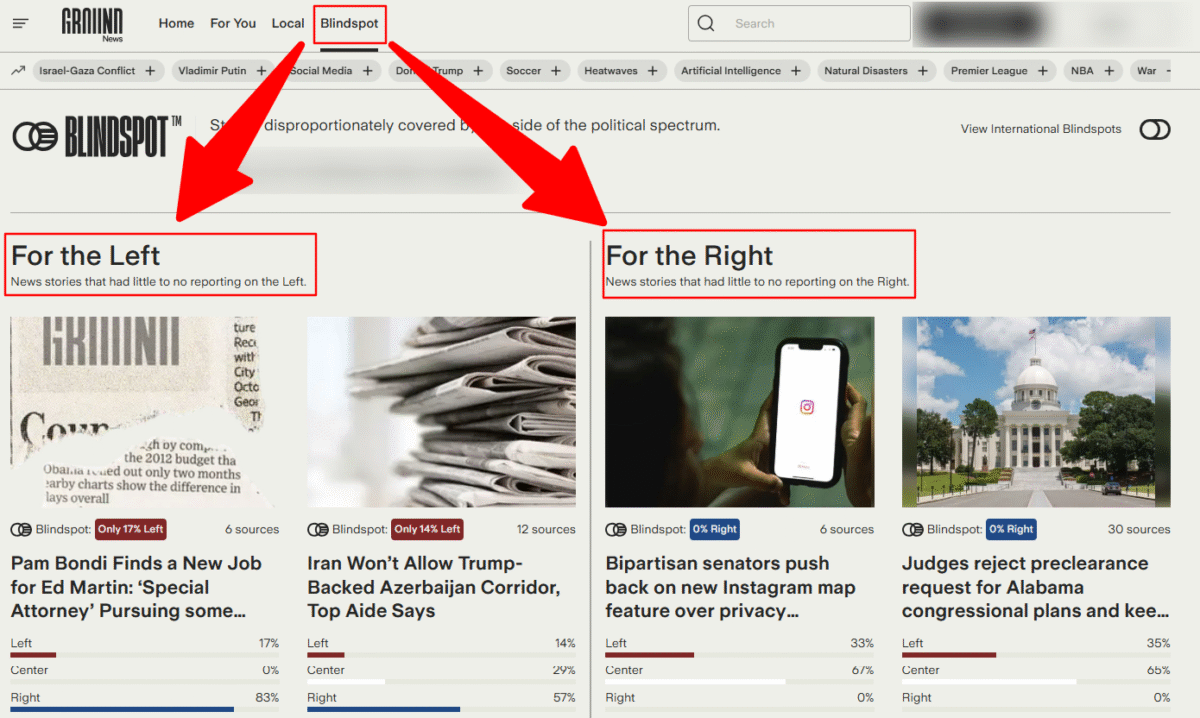Open Pam Bondi Ed Martin headline
Screen dimensions: 1200x718
136,587
